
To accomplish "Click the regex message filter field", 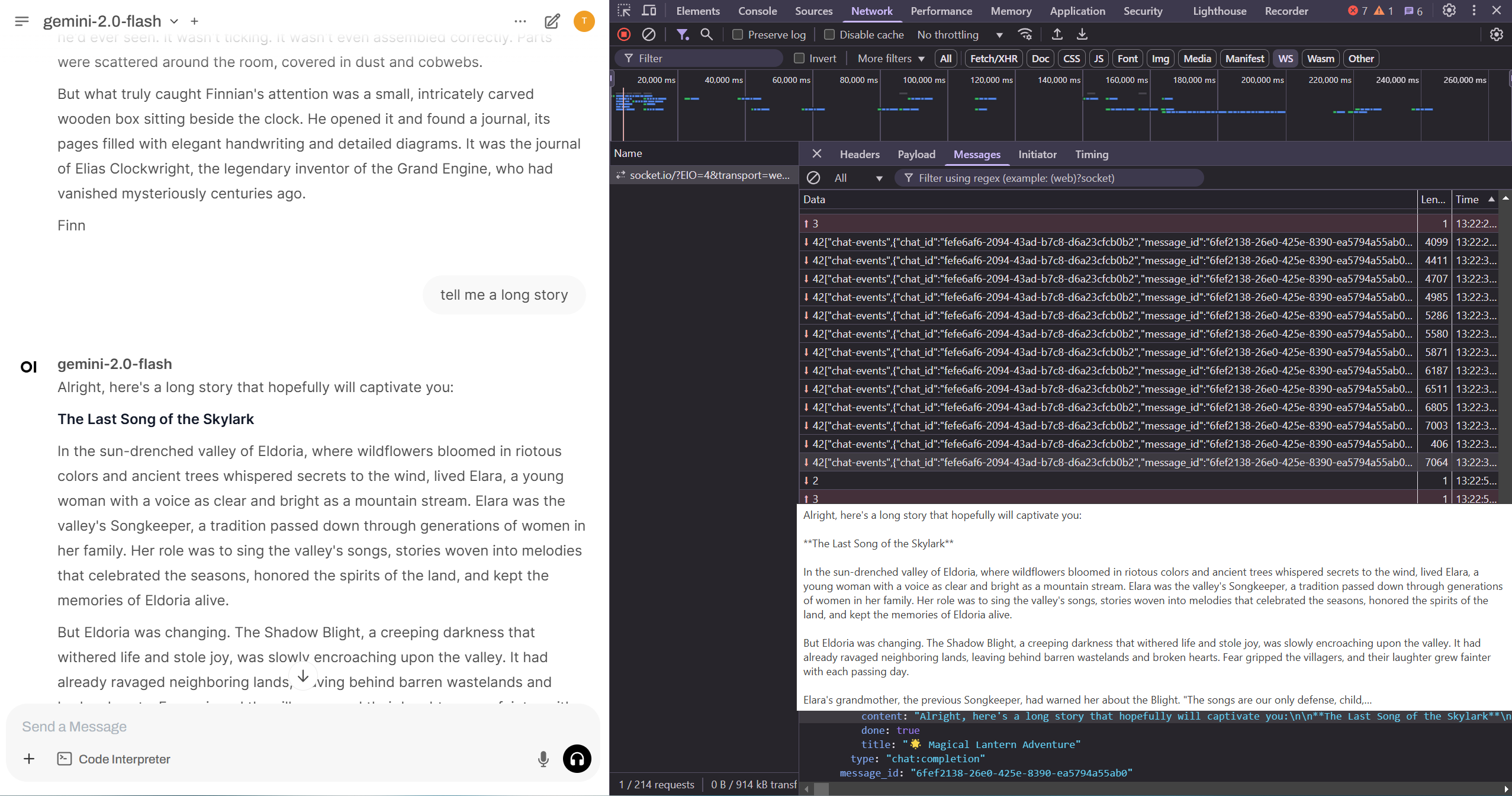I will click(1049, 178).
